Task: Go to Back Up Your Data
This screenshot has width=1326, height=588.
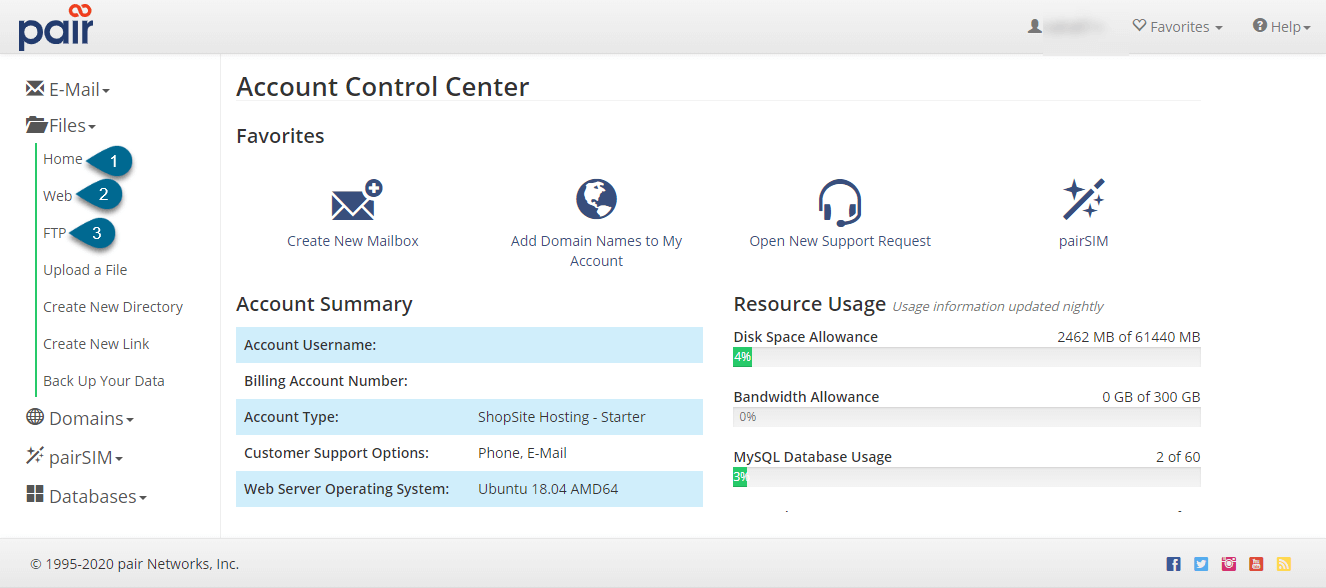Action: pyautogui.click(x=104, y=381)
